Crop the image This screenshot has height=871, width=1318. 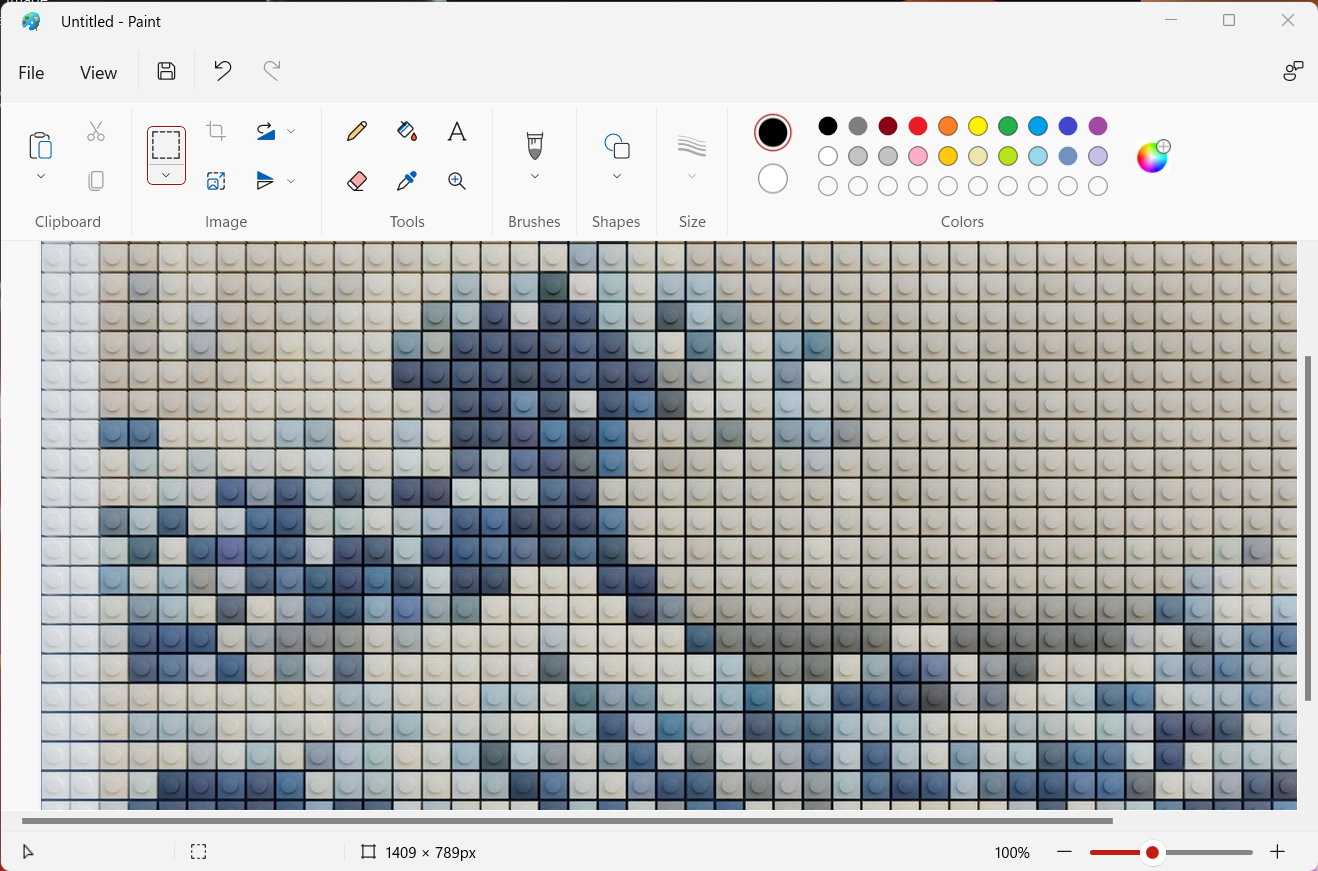(216, 131)
